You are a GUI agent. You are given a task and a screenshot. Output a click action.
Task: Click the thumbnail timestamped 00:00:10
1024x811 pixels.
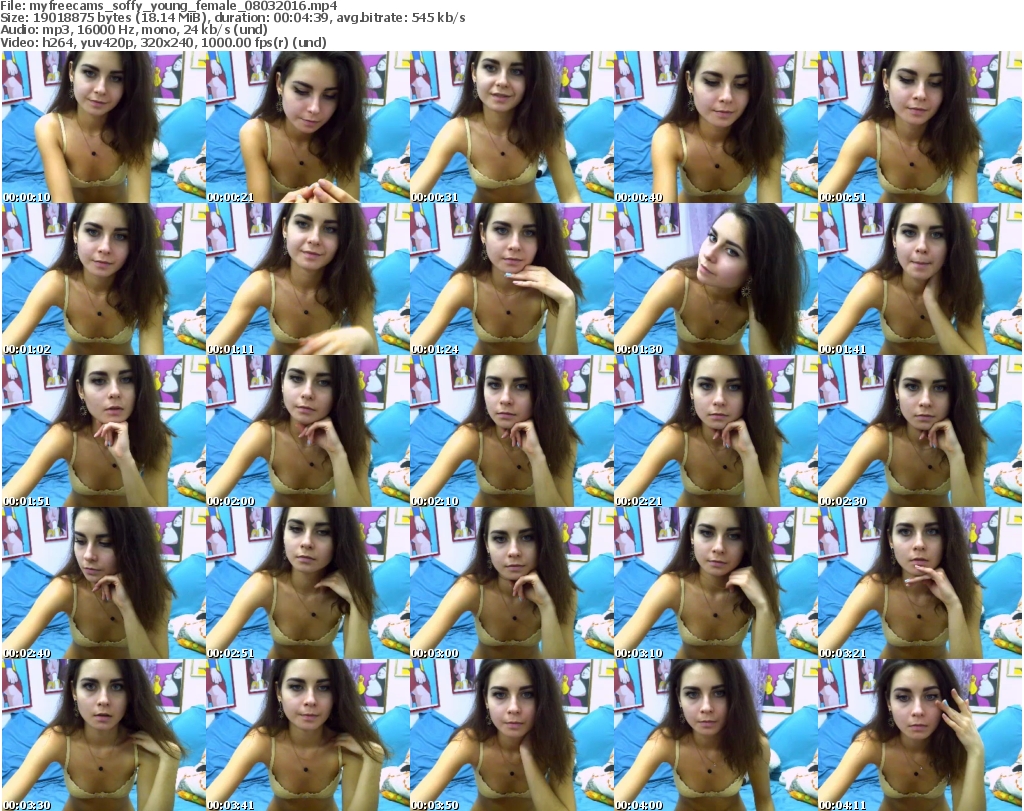103,127
